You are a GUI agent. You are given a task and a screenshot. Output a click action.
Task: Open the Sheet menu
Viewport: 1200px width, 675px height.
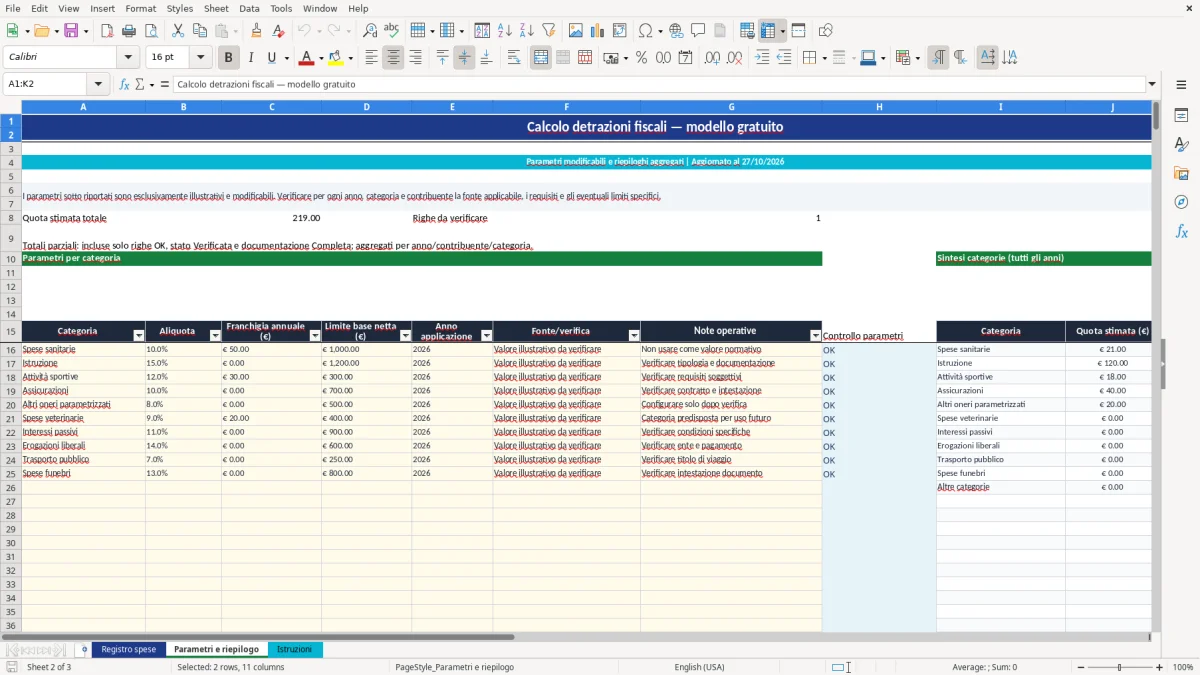[x=216, y=8]
